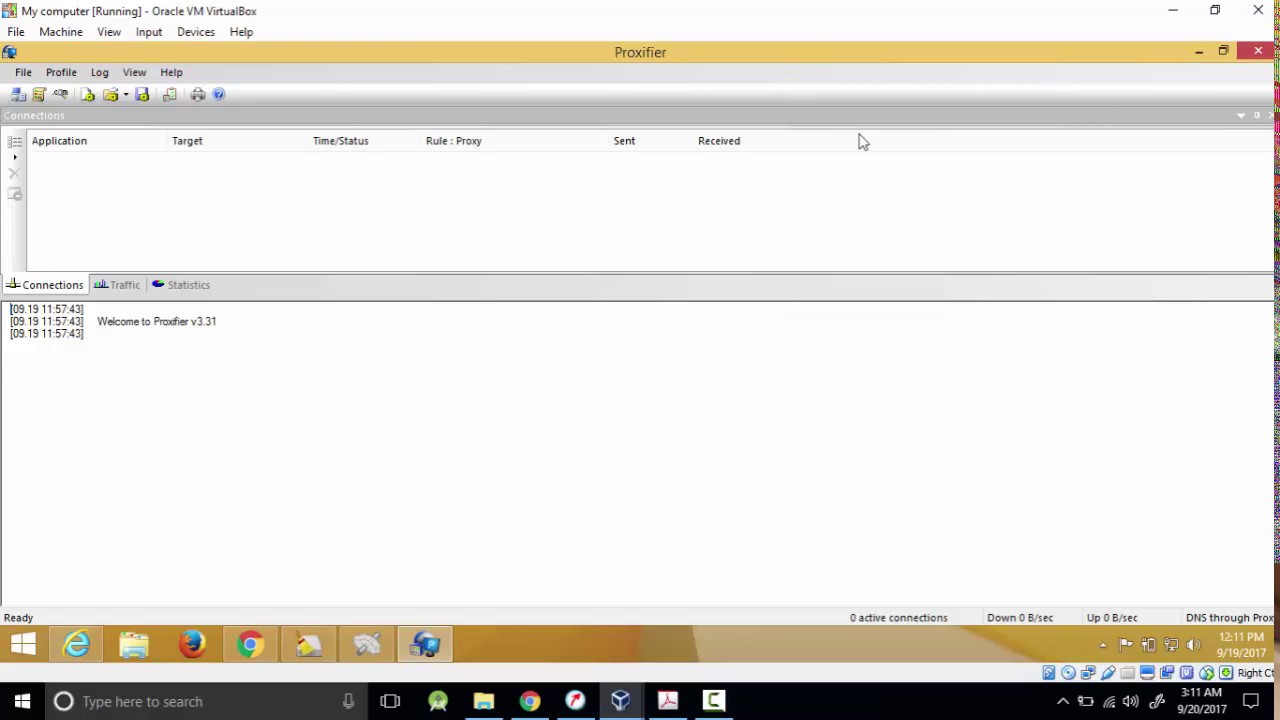Open broom cleaner app in guest taskbar

coord(308,644)
